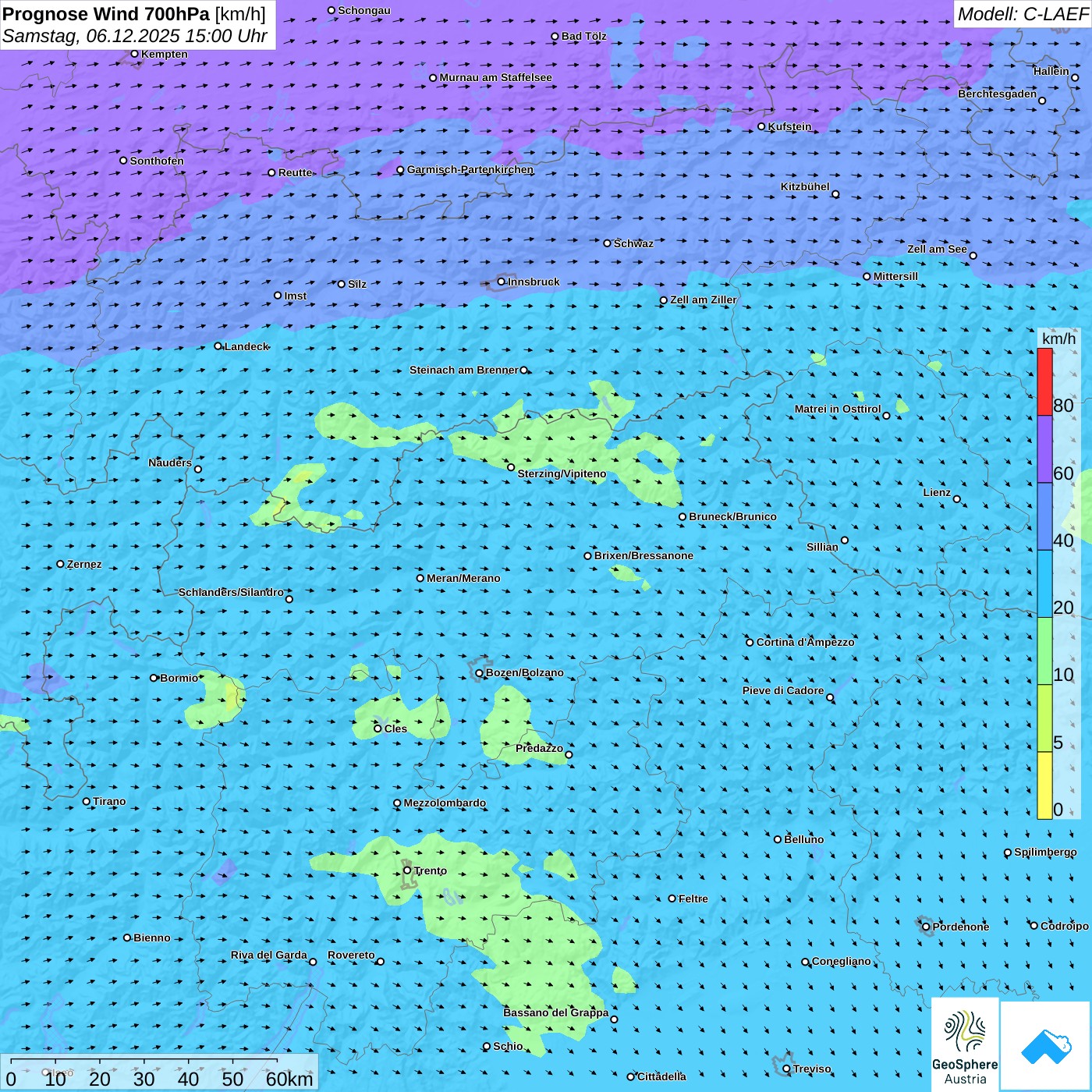The height and width of the screenshot is (1092, 1092).
Task: Click the 'Kempten' label
Action: (x=165, y=54)
